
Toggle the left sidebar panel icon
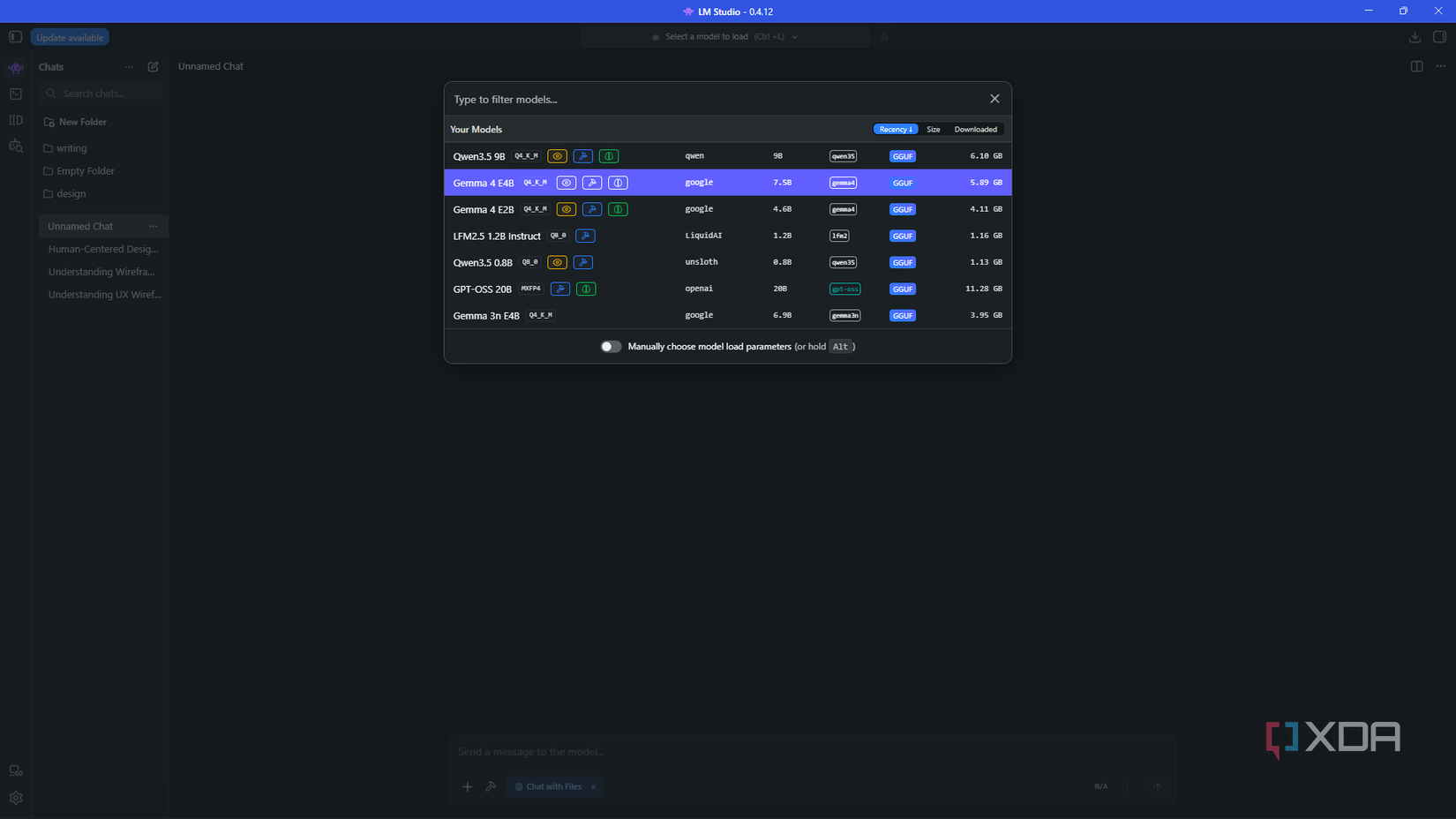pos(15,37)
